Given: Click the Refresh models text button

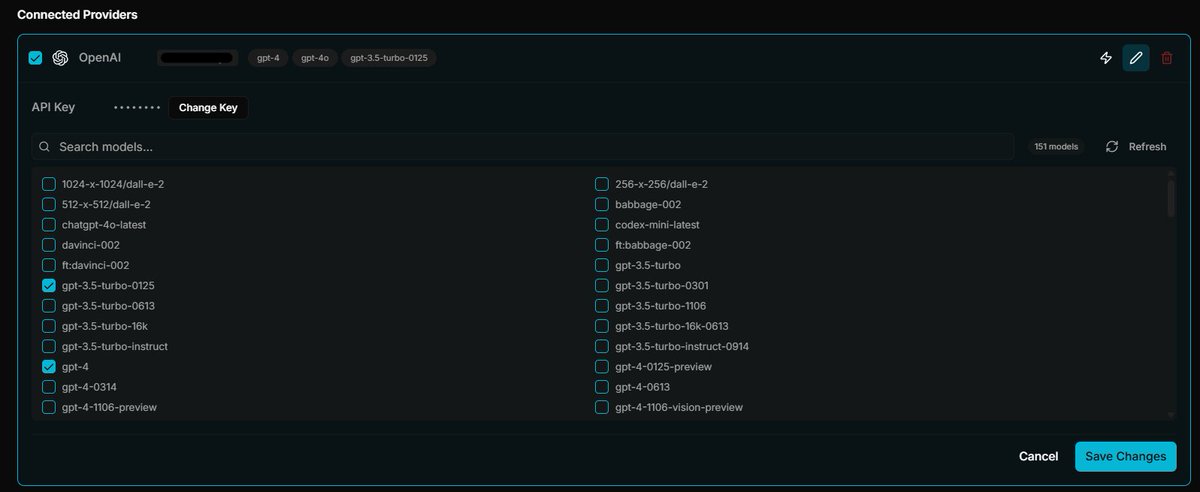Looking at the screenshot, I should click(1147, 147).
